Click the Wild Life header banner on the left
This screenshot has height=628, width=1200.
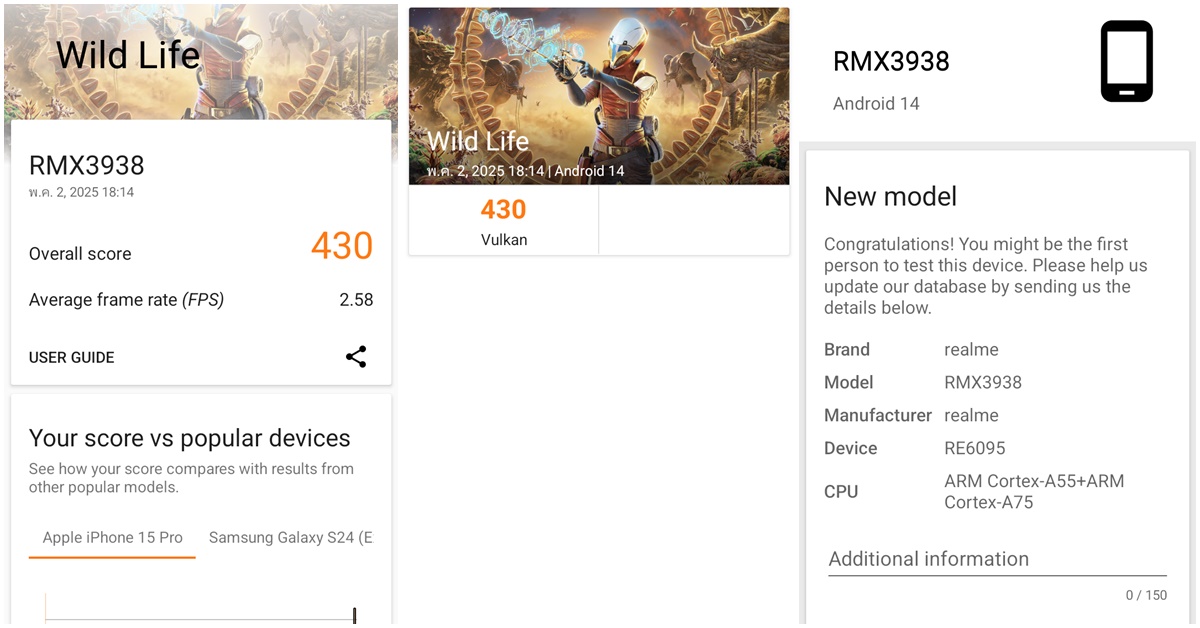point(200,60)
